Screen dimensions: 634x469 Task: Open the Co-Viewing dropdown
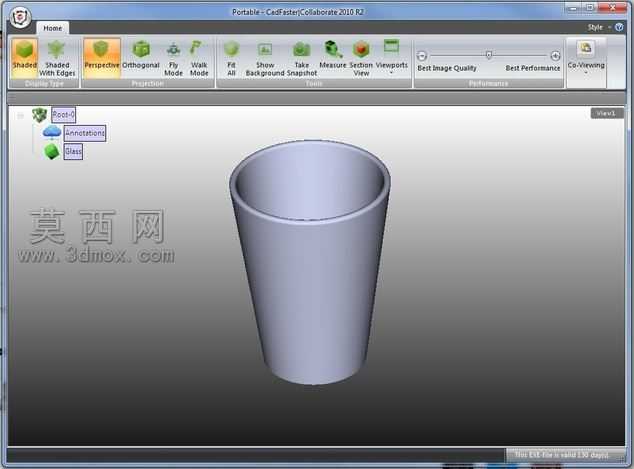pos(586,58)
